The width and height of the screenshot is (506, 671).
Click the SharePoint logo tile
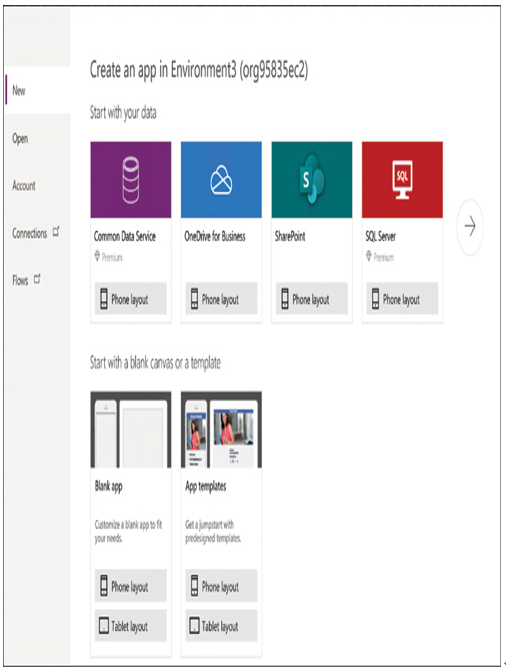312,180
